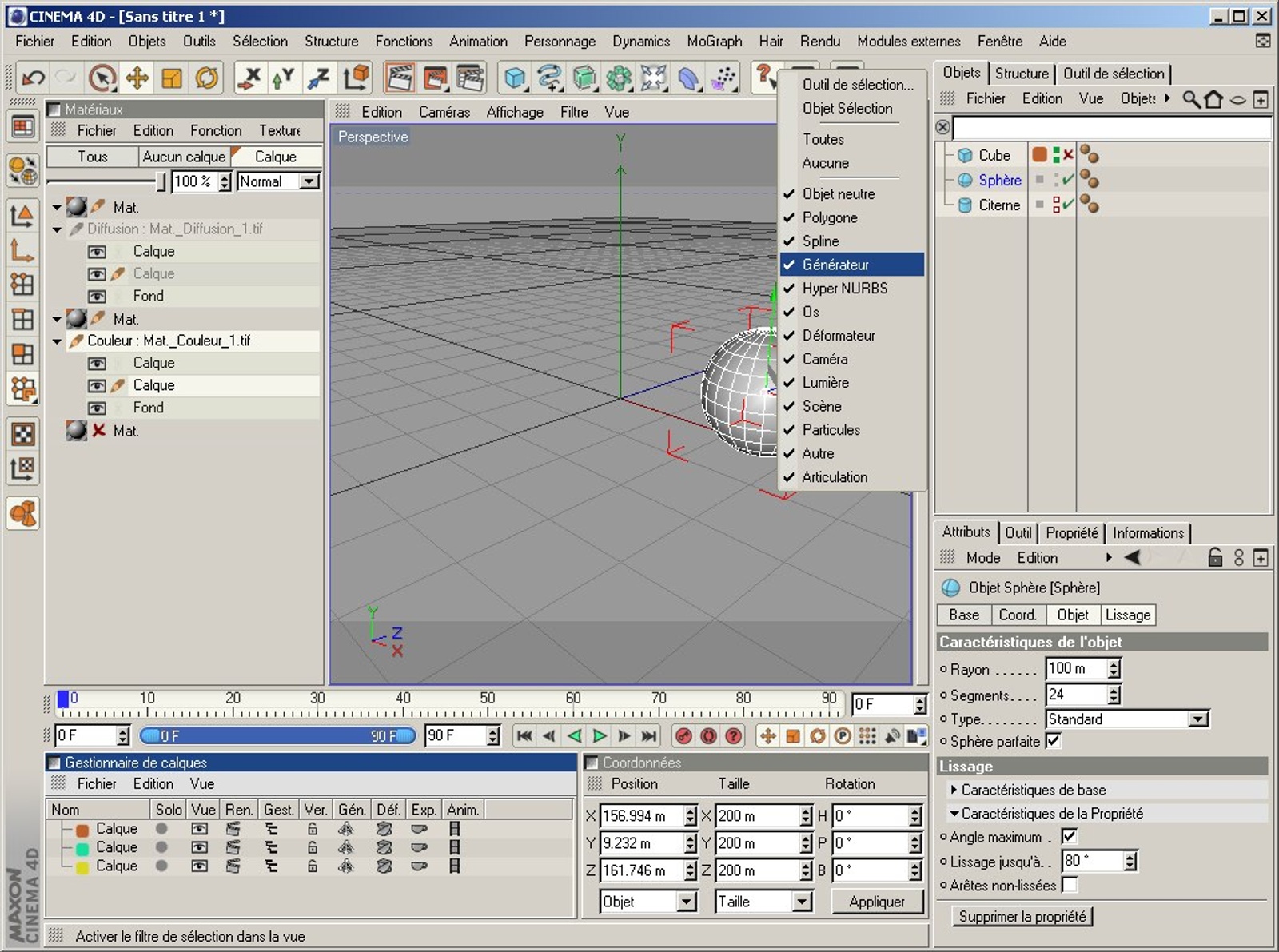Image resolution: width=1279 pixels, height=952 pixels.
Task: Click the play forward button
Action: click(600, 735)
